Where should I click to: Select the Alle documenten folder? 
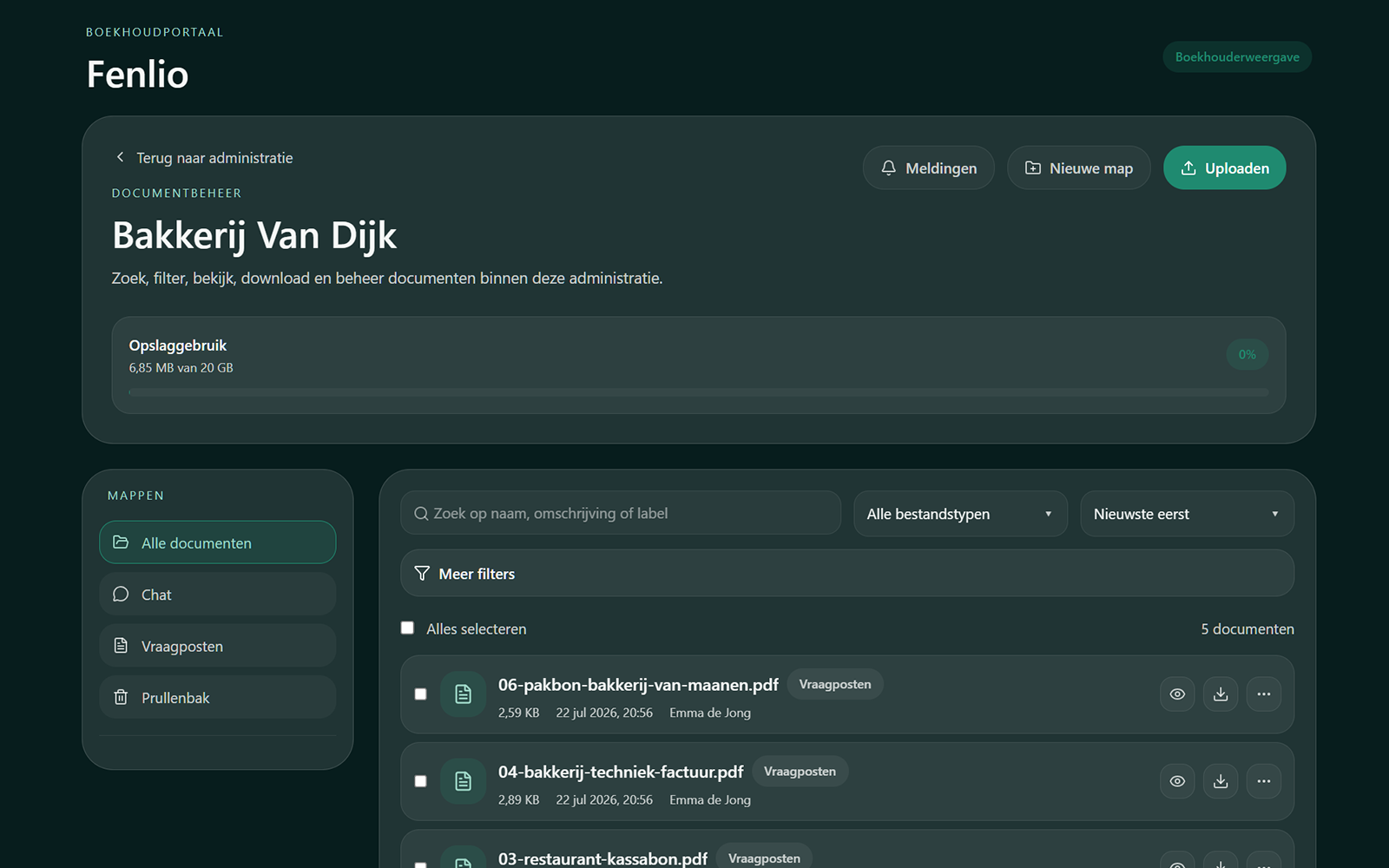(218, 542)
